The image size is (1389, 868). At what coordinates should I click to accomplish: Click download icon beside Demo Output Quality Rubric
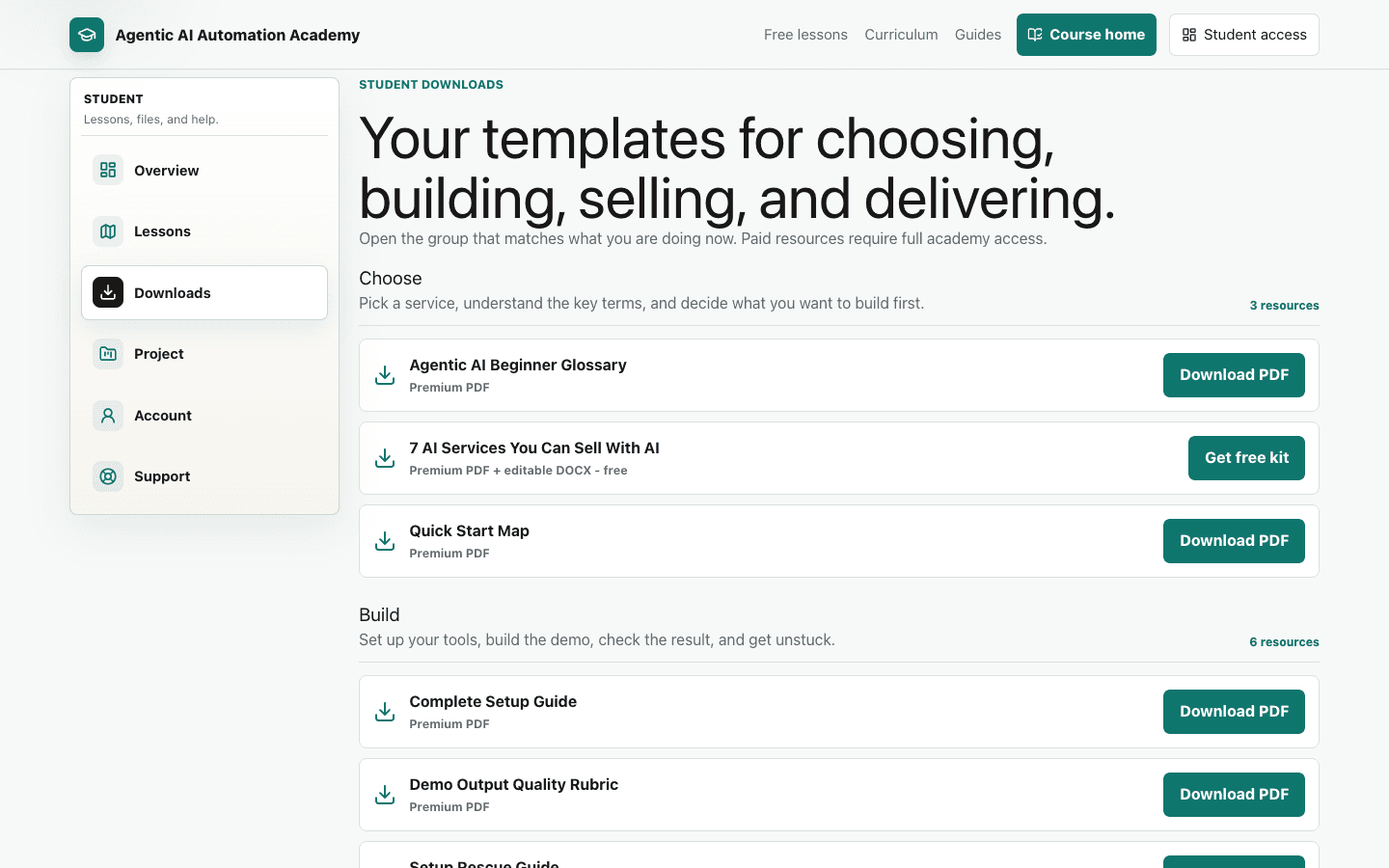click(385, 795)
